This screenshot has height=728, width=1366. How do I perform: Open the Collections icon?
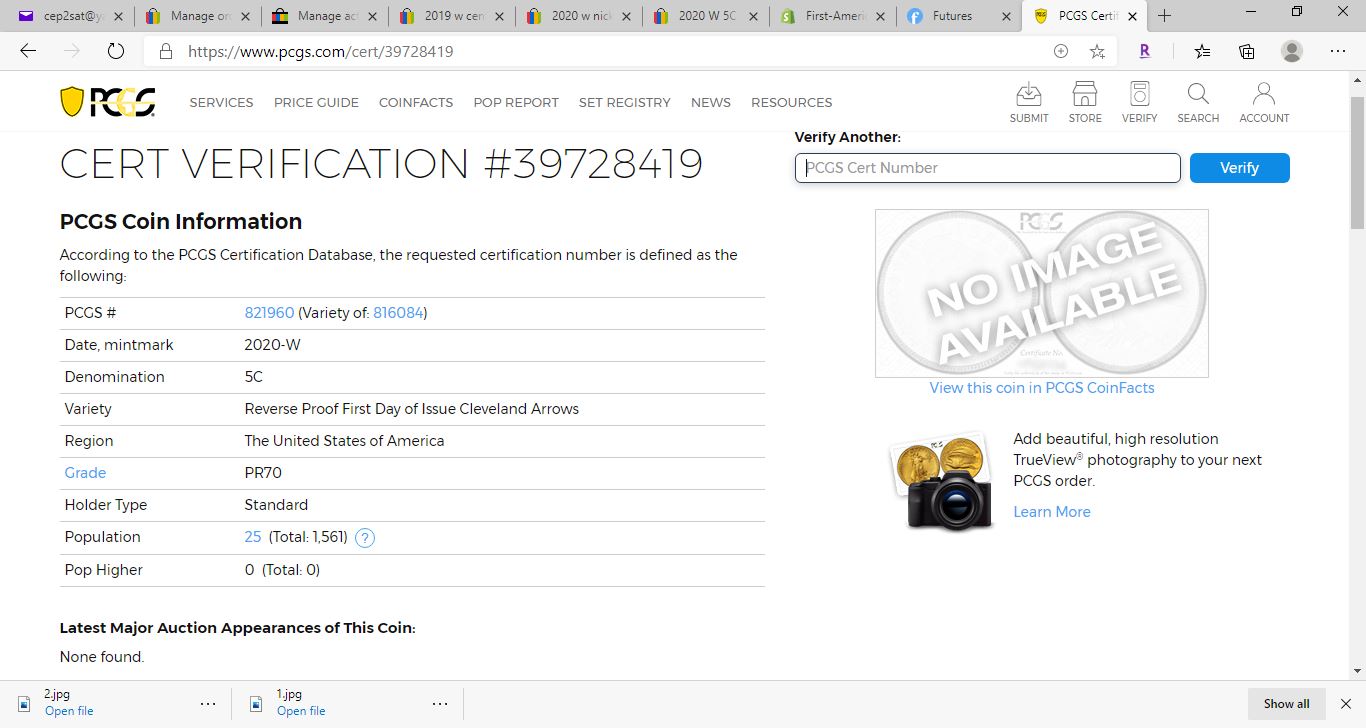click(x=1247, y=51)
